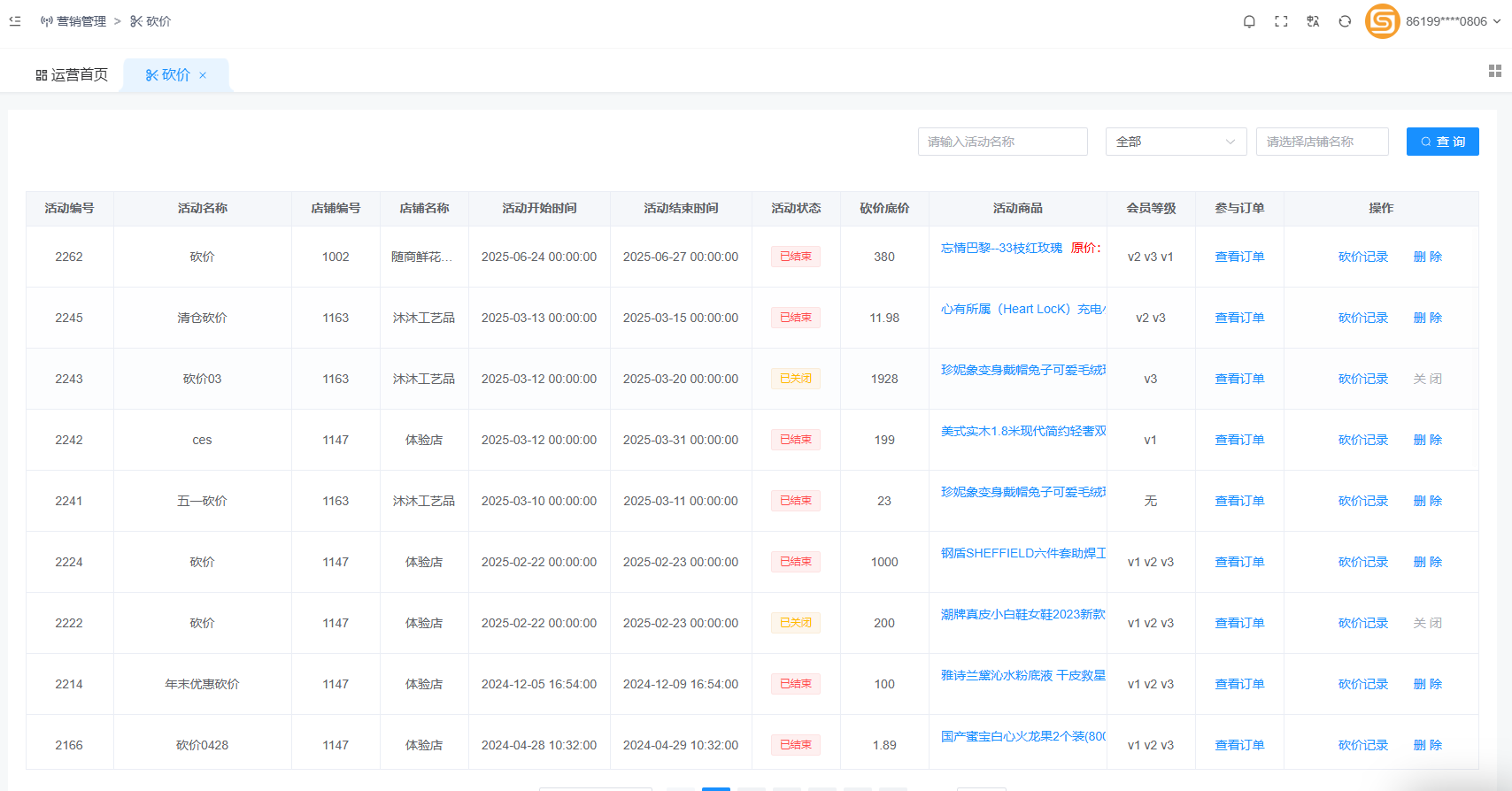This screenshot has width=1512, height=791.
Task: Open the 请选择店铺名称 store selector
Action: click(1322, 142)
